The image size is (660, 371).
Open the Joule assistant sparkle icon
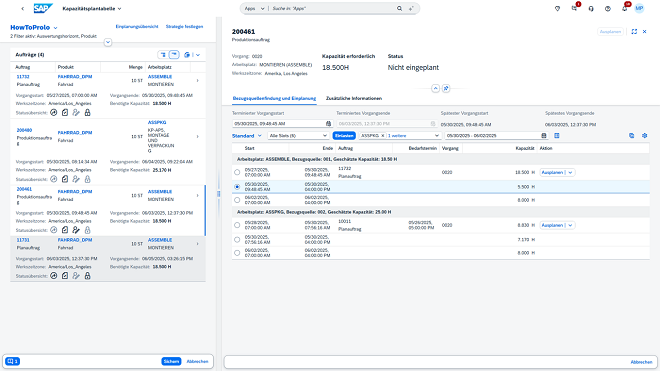click(411, 8)
